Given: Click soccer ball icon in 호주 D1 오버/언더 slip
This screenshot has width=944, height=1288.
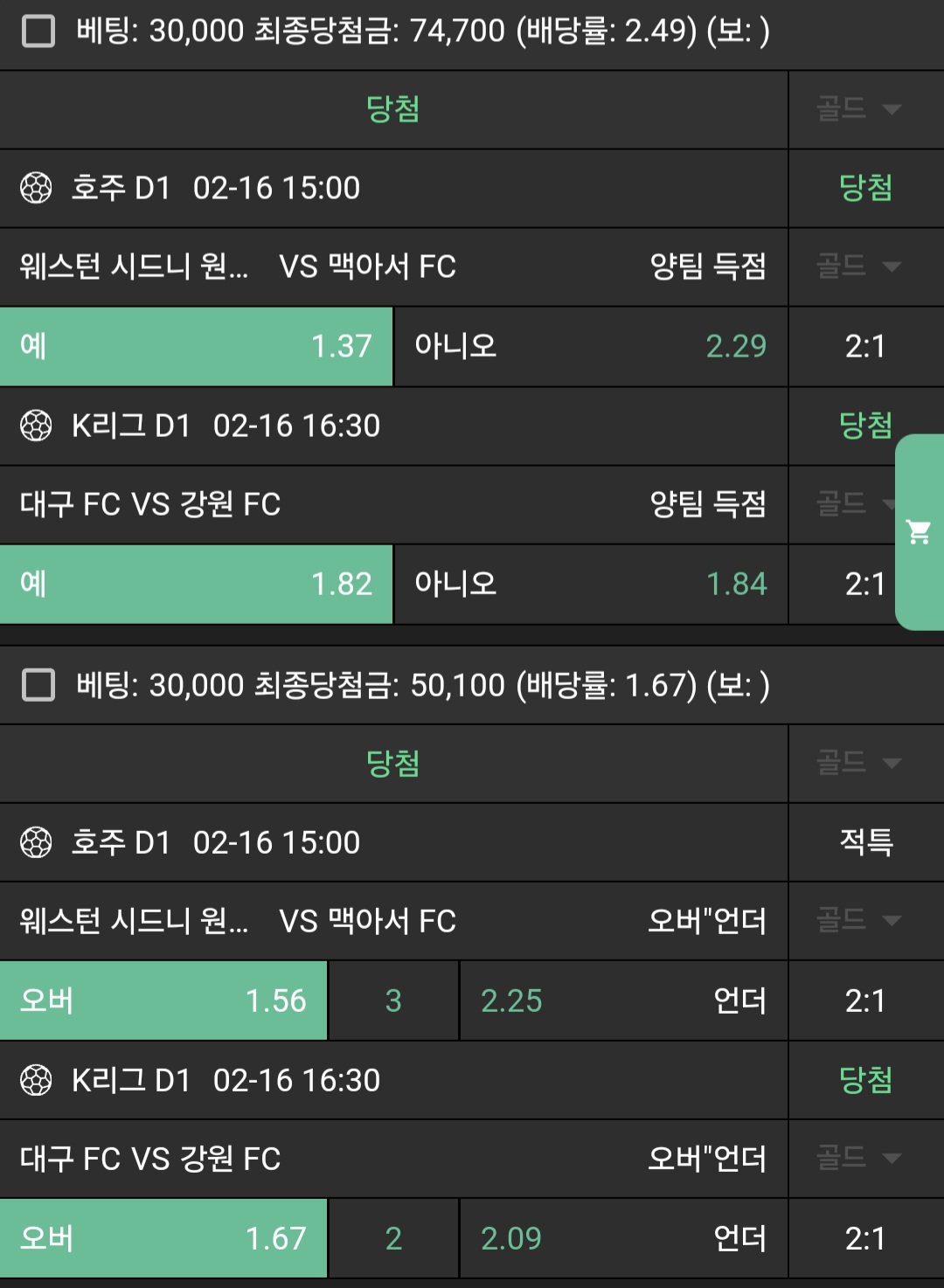Looking at the screenshot, I should (x=36, y=842).
